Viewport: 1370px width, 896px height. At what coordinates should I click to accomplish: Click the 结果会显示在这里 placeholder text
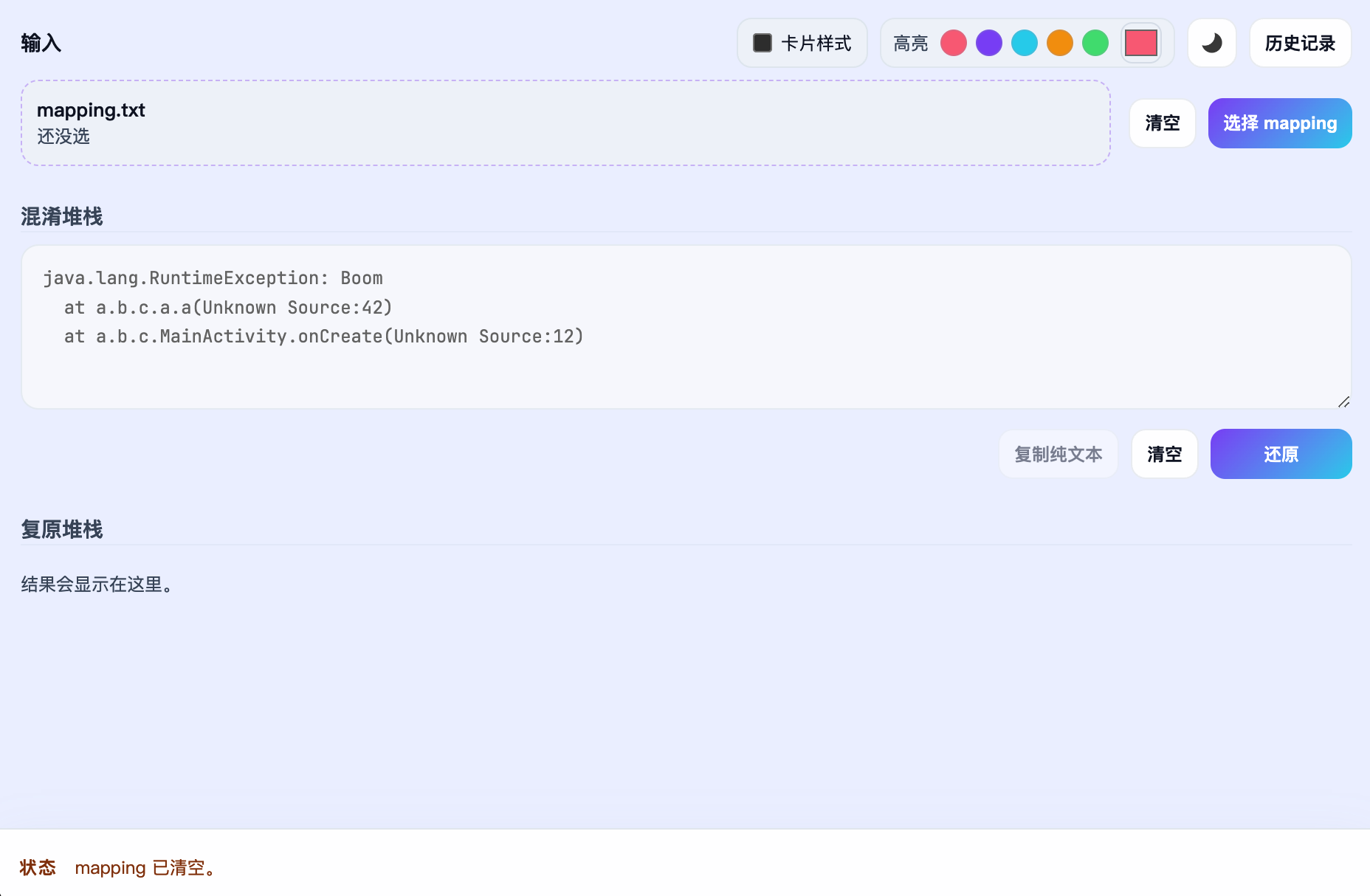pos(97,585)
